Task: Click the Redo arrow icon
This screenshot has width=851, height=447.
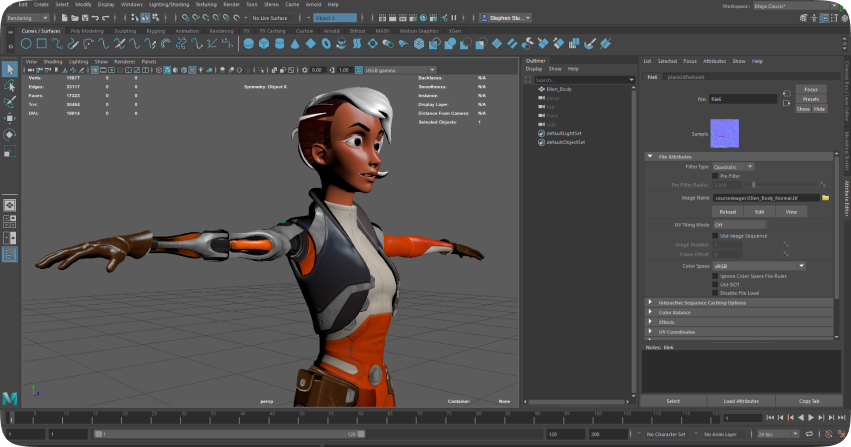Action: [x=105, y=18]
